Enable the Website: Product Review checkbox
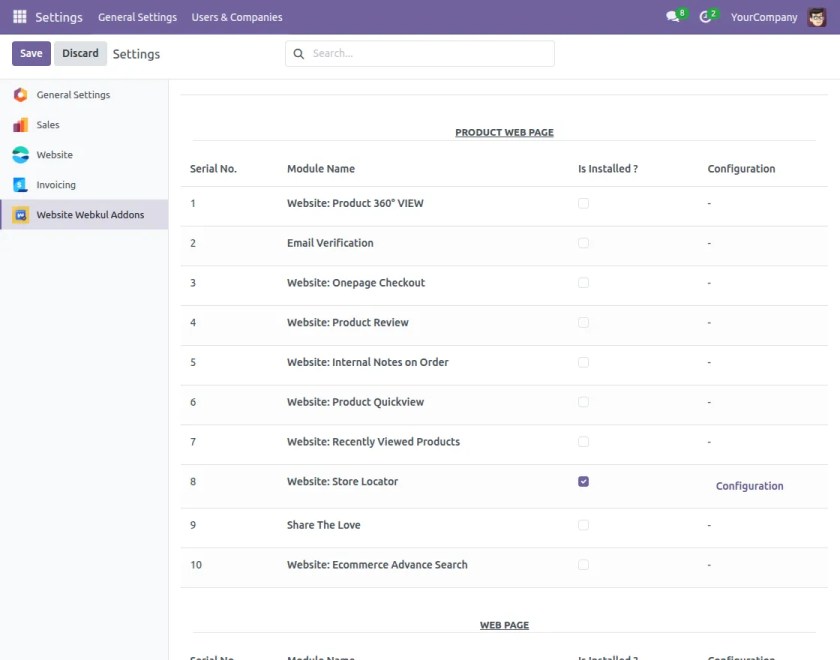The height and width of the screenshot is (660, 840). pos(583,322)
